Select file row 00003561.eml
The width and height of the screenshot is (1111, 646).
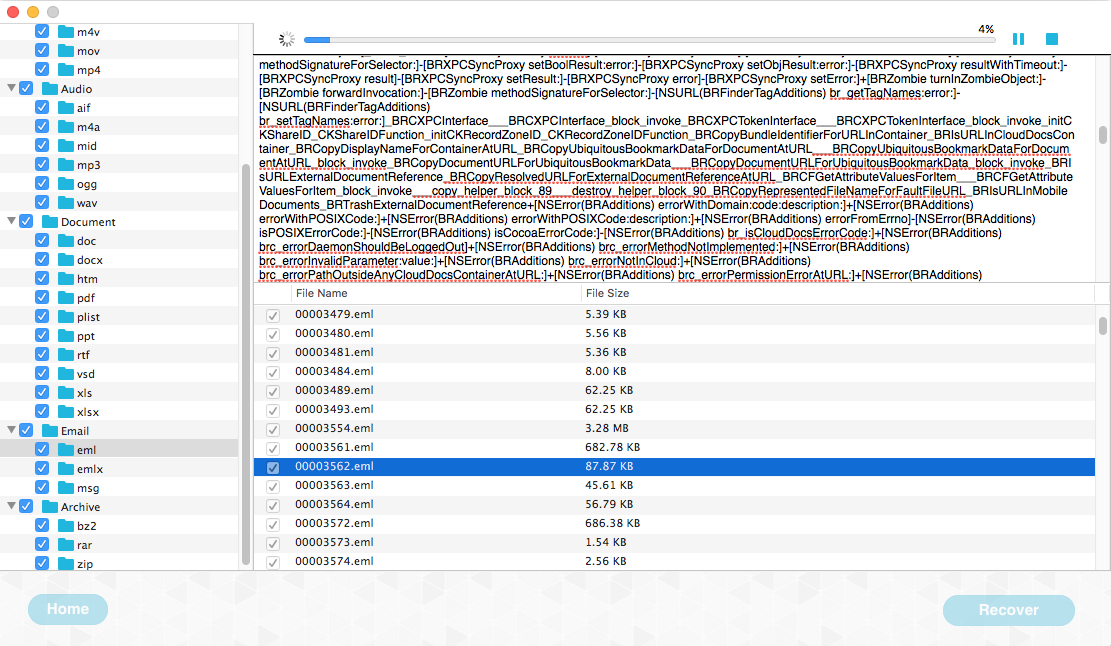pyautogui.click(x=675, y=447)
